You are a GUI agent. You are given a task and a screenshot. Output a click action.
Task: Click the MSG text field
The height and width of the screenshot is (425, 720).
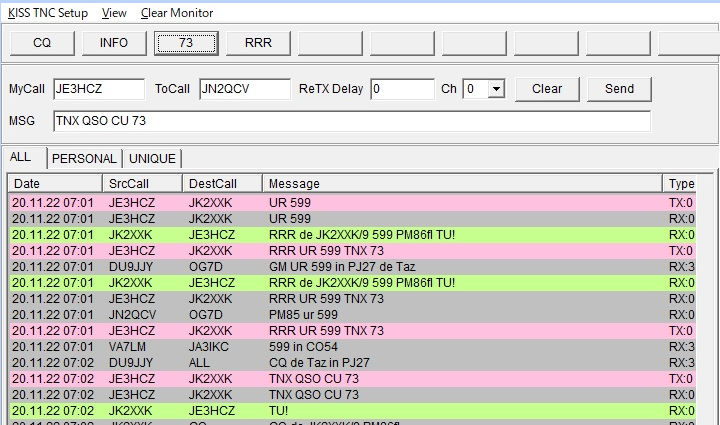[350, 121]
